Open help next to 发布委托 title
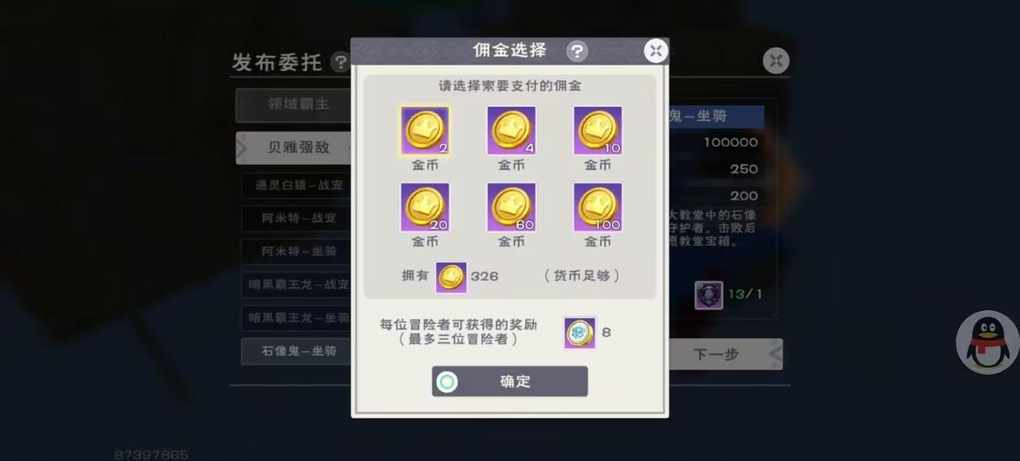This screenshot has height=461, width=1020. pos(340,62)
